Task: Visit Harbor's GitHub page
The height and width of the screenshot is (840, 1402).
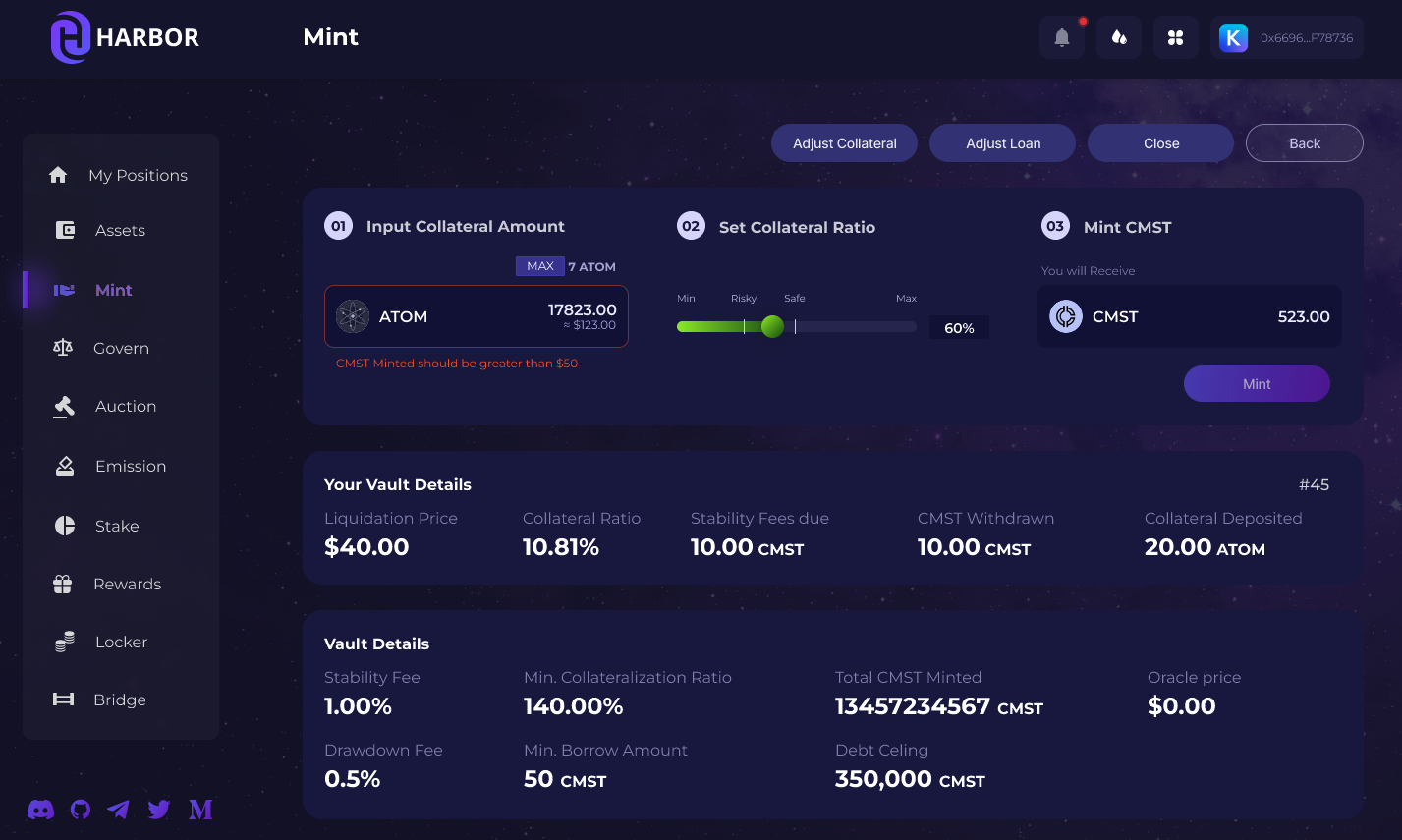Action: 80,810
